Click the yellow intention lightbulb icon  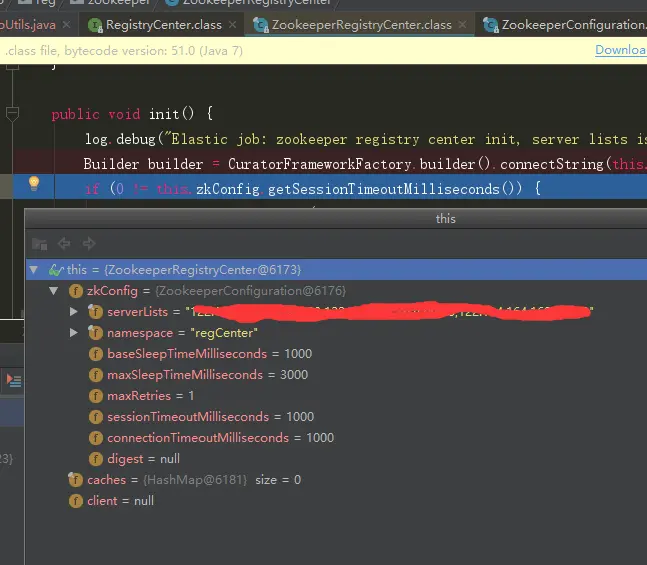coord(34,183)
